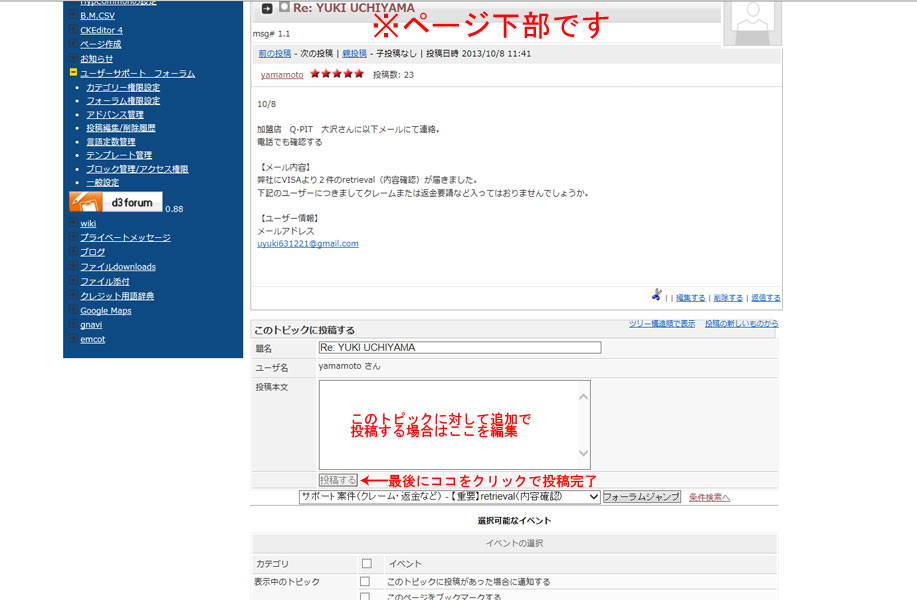Click the arrow icon before the post title
This screenshot has height=600, width=917.
267,8
